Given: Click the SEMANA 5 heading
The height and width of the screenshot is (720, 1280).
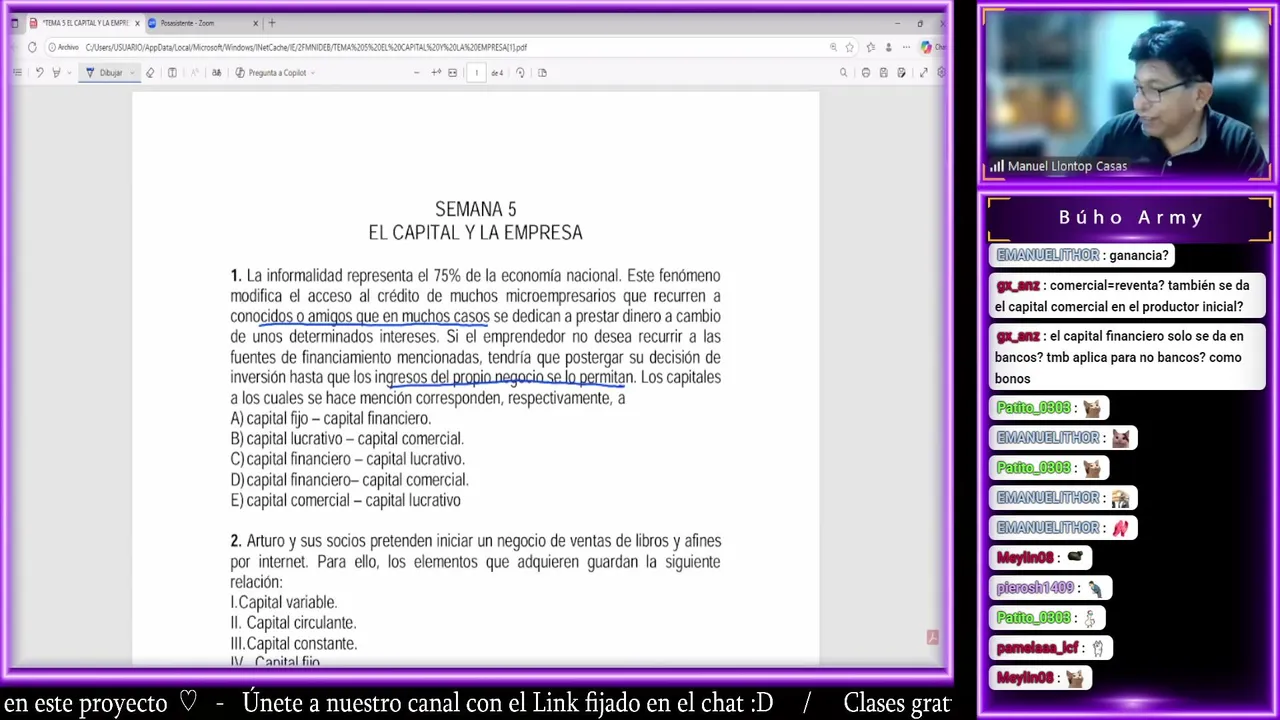Looking at the screenshot, I should 476,209.
